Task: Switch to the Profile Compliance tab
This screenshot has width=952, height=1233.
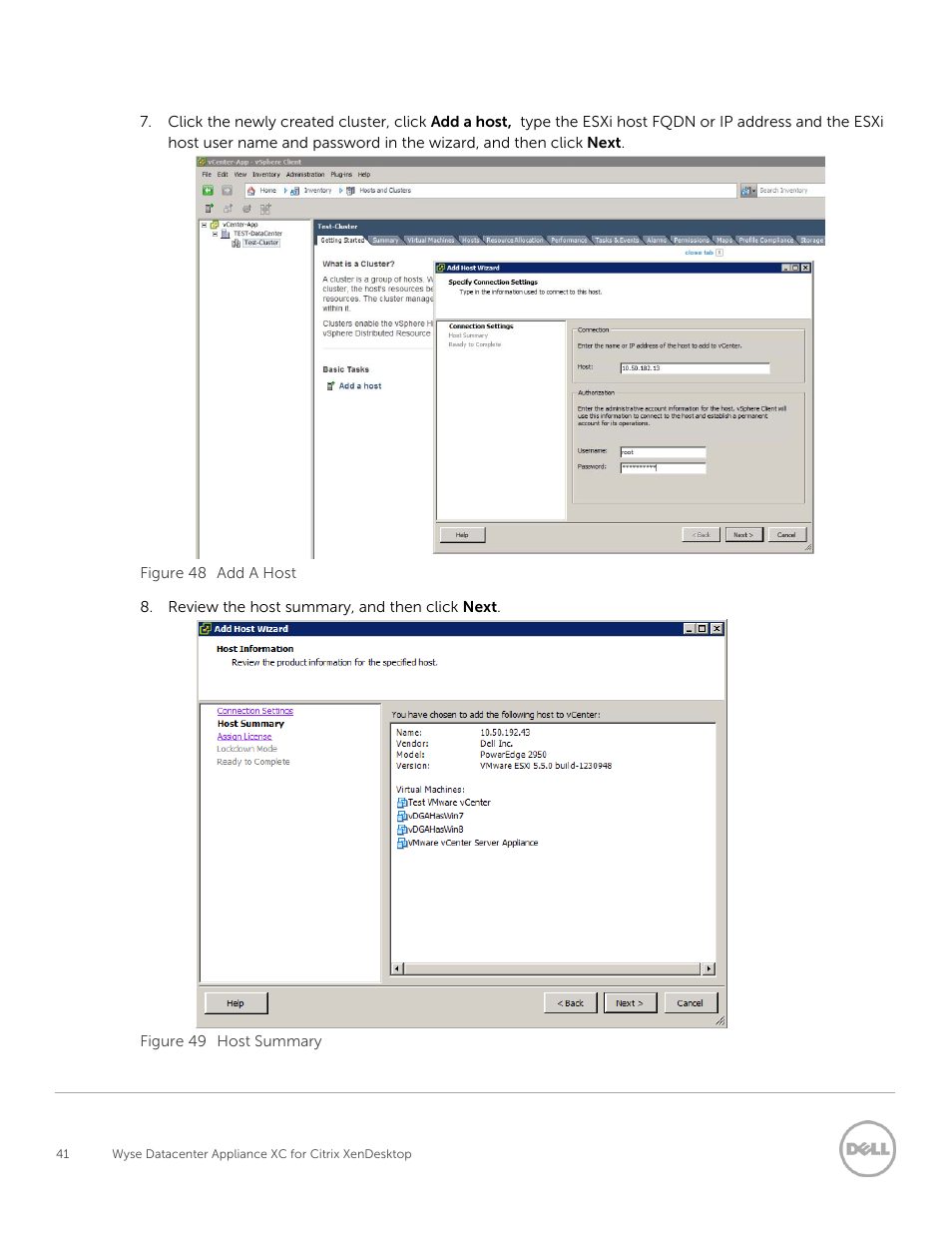Action: click(x=766, y=241)
